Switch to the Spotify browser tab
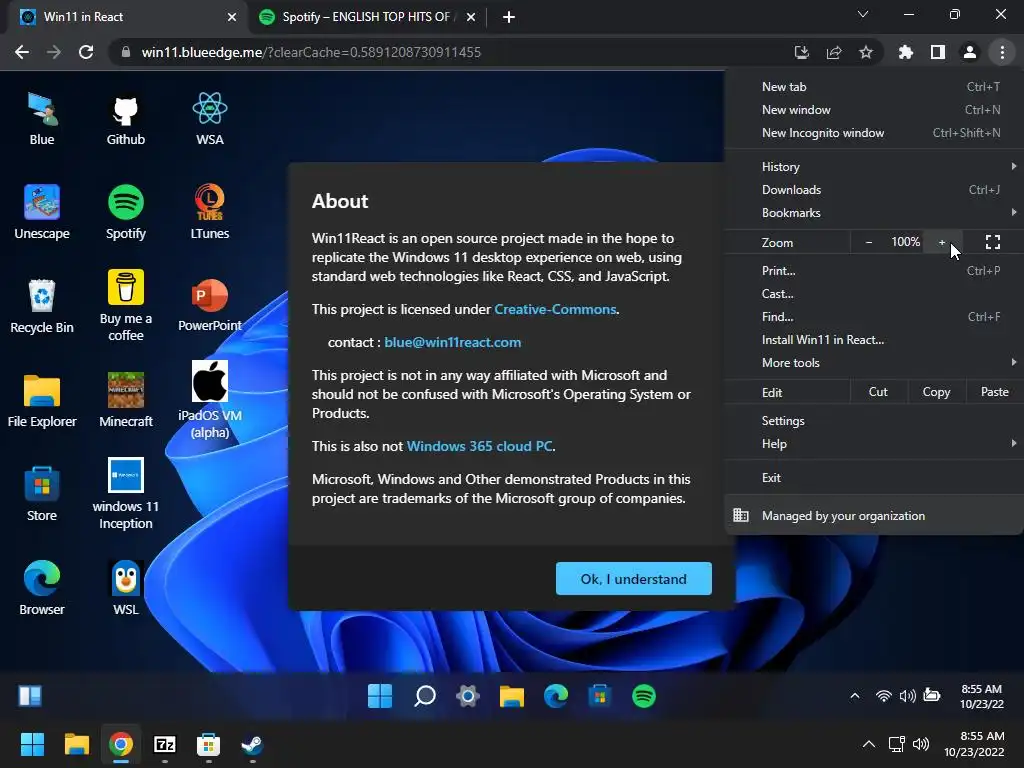The width and height of the screenshot is (1024, 768). [x=367, y=17]
